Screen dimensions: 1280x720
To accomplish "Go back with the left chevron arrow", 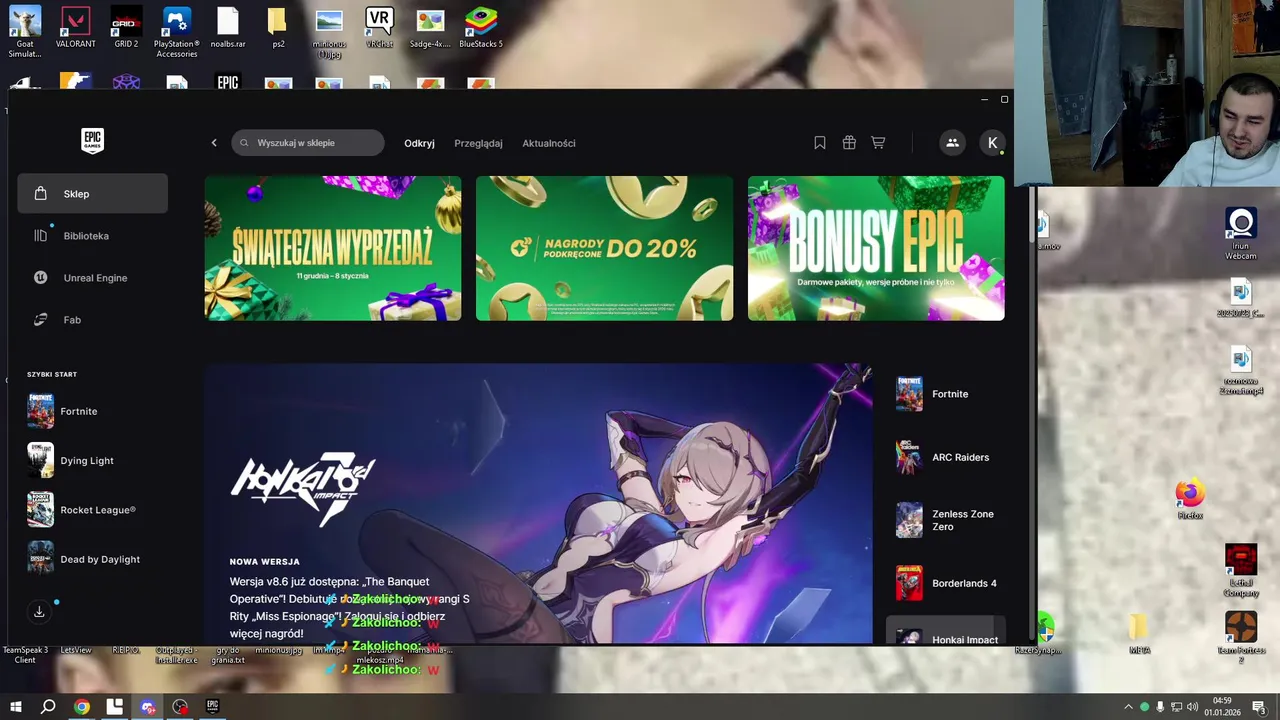I will [x=214, y=143].
